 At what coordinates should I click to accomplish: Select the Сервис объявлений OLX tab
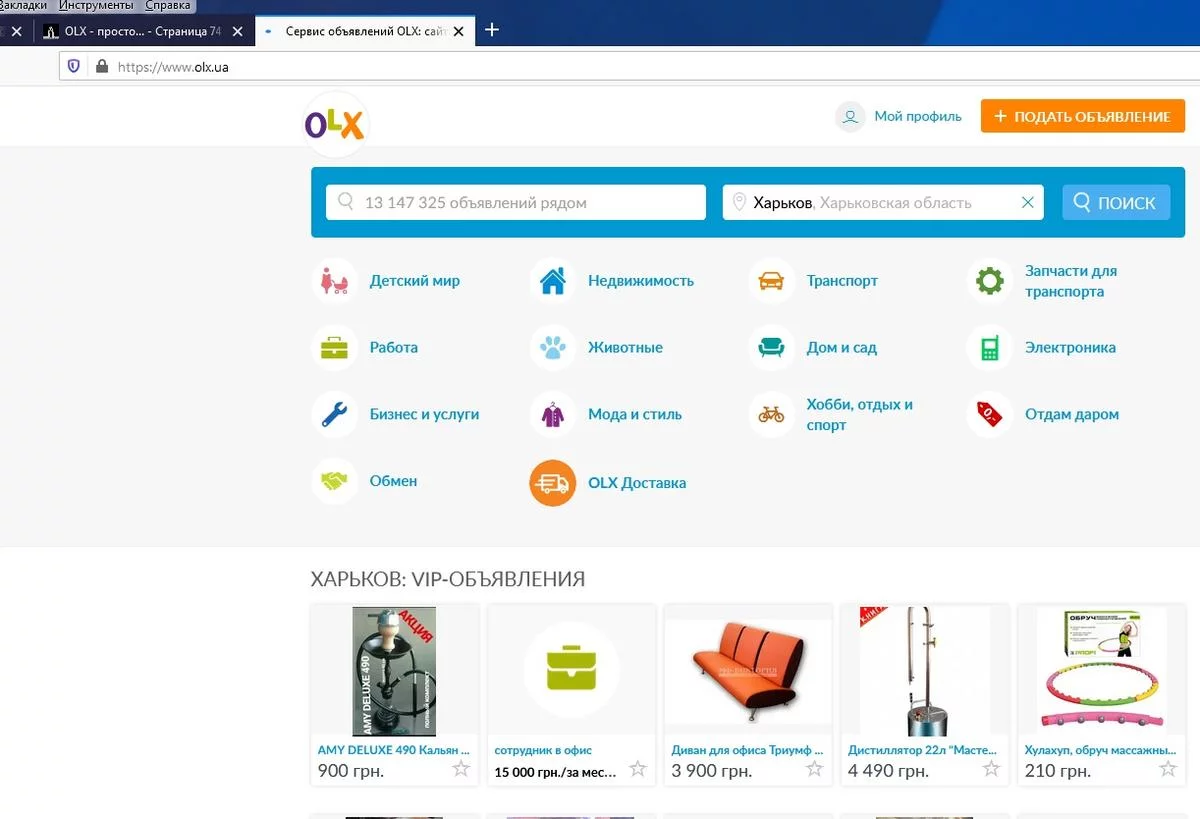coord(363,31)
